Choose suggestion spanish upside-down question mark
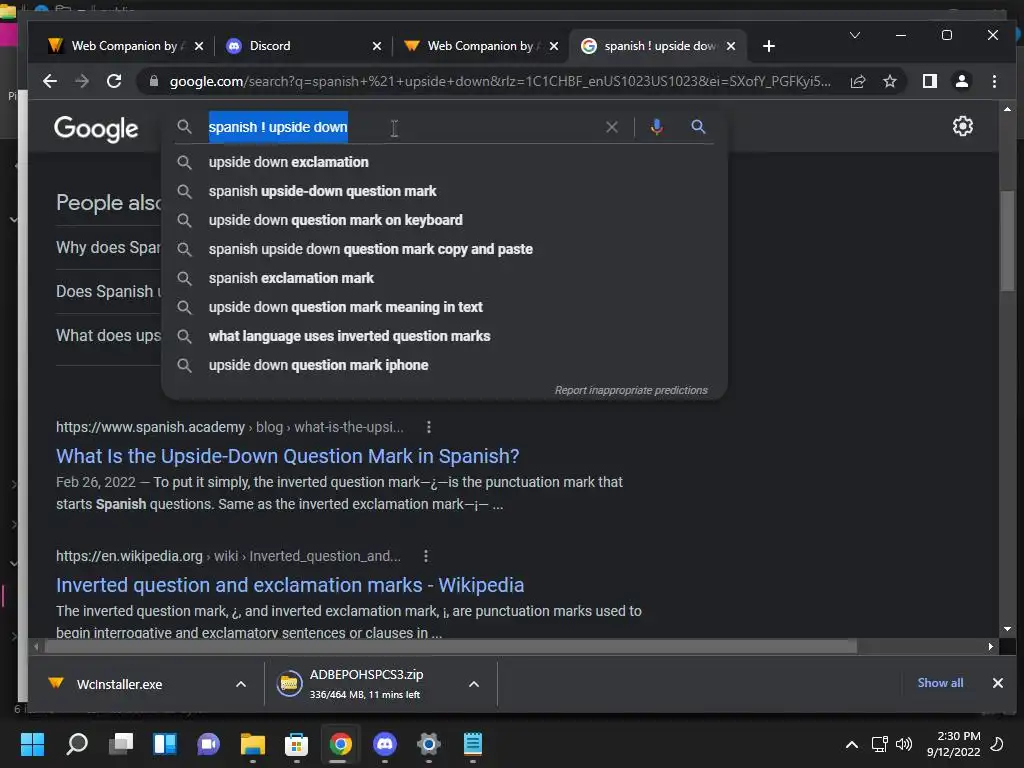 (444, 191)
